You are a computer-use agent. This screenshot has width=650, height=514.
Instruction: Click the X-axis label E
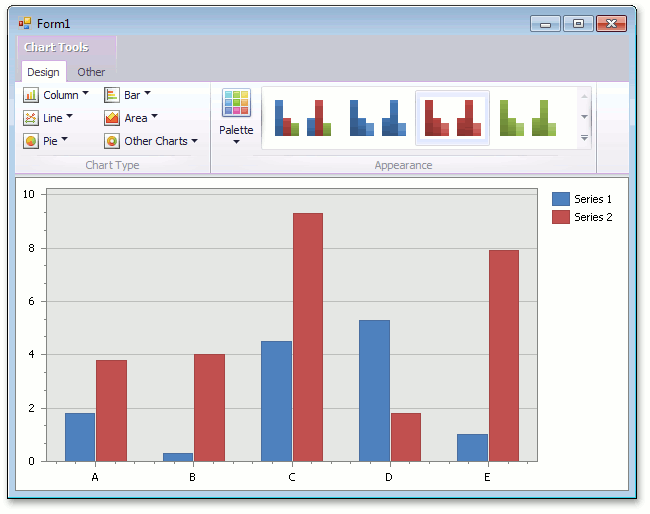pos(487,477)
